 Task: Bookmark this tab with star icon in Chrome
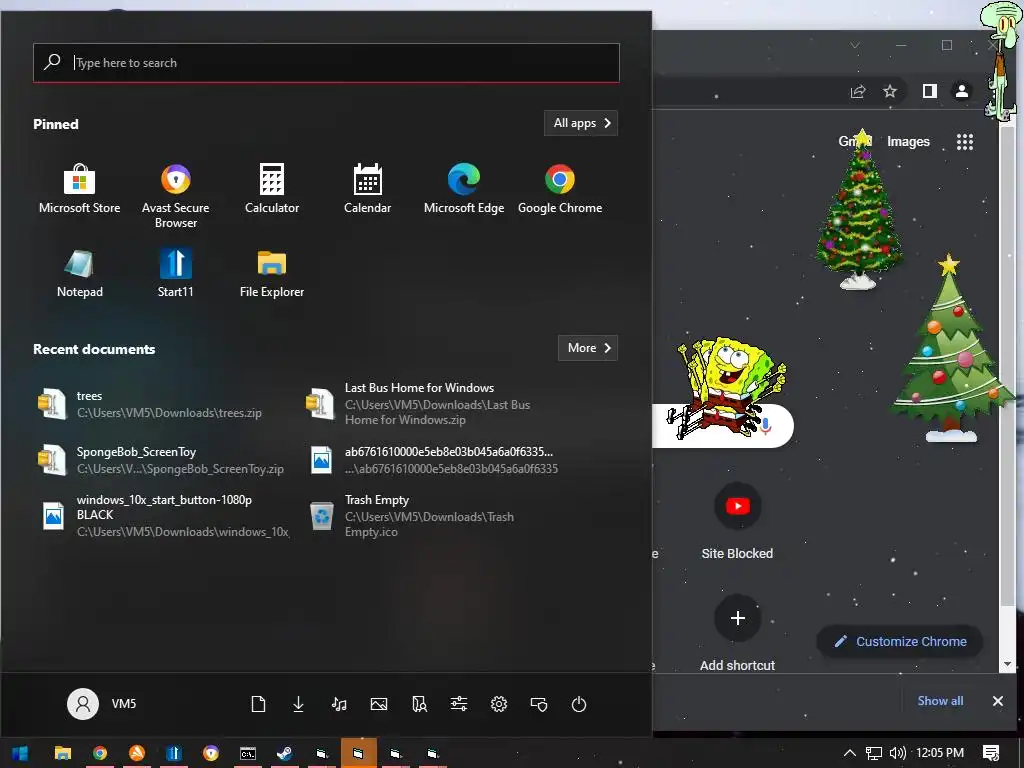coord(889,91)
